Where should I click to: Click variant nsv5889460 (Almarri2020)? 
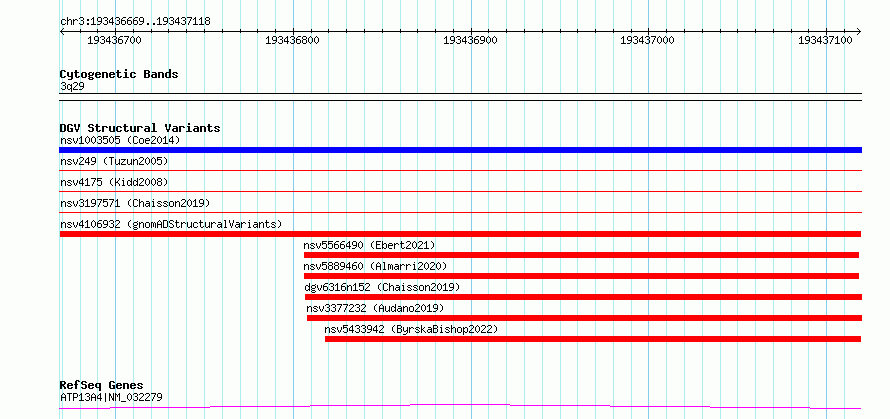[375, 266]
